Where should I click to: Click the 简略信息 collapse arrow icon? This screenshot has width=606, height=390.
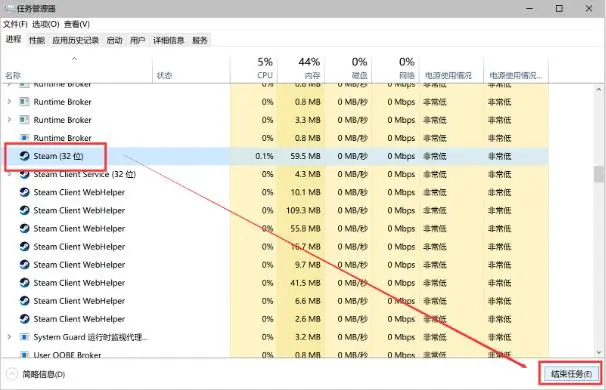(12, 374)
